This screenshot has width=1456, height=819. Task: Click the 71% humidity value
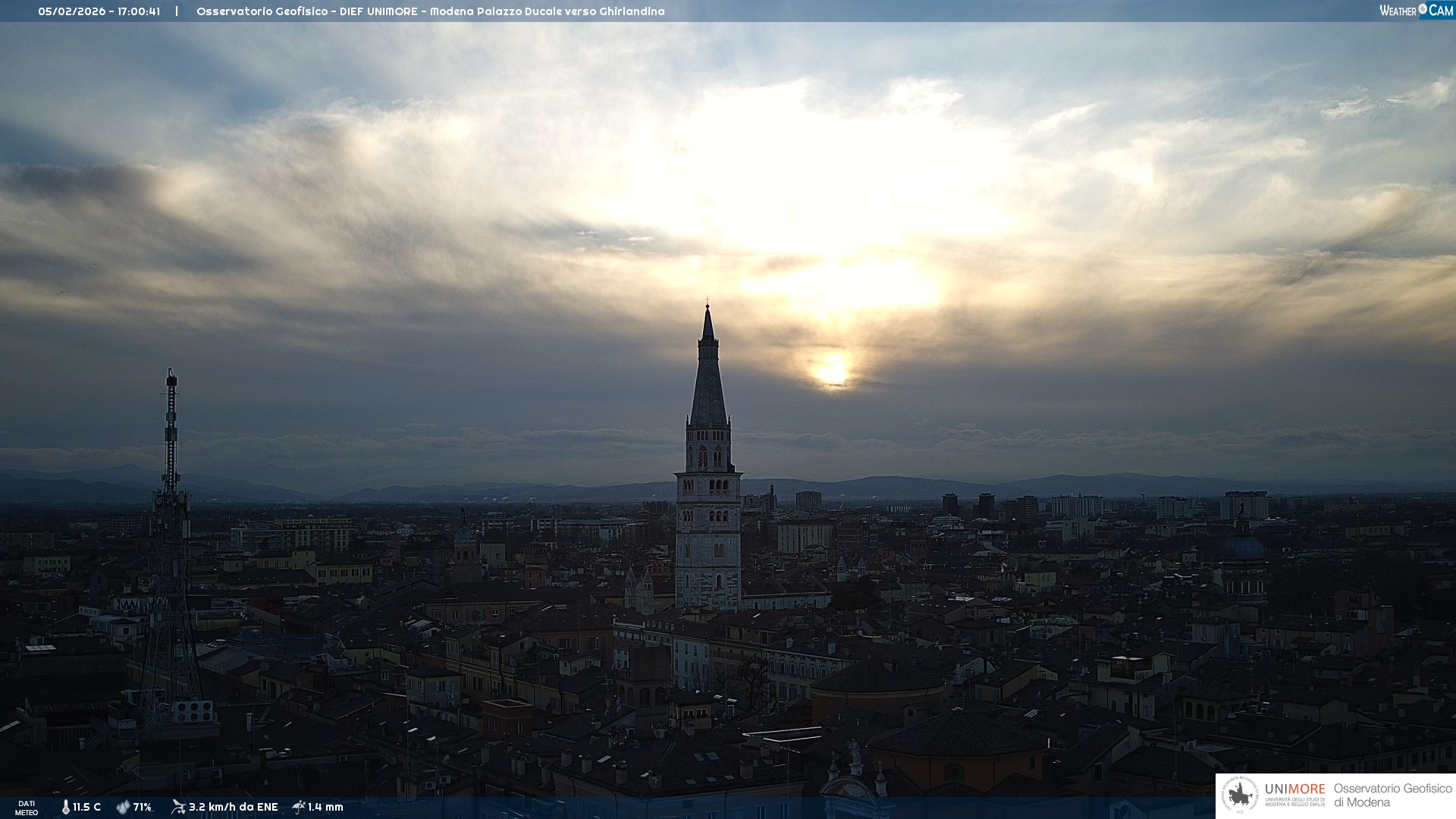point(142,807)
